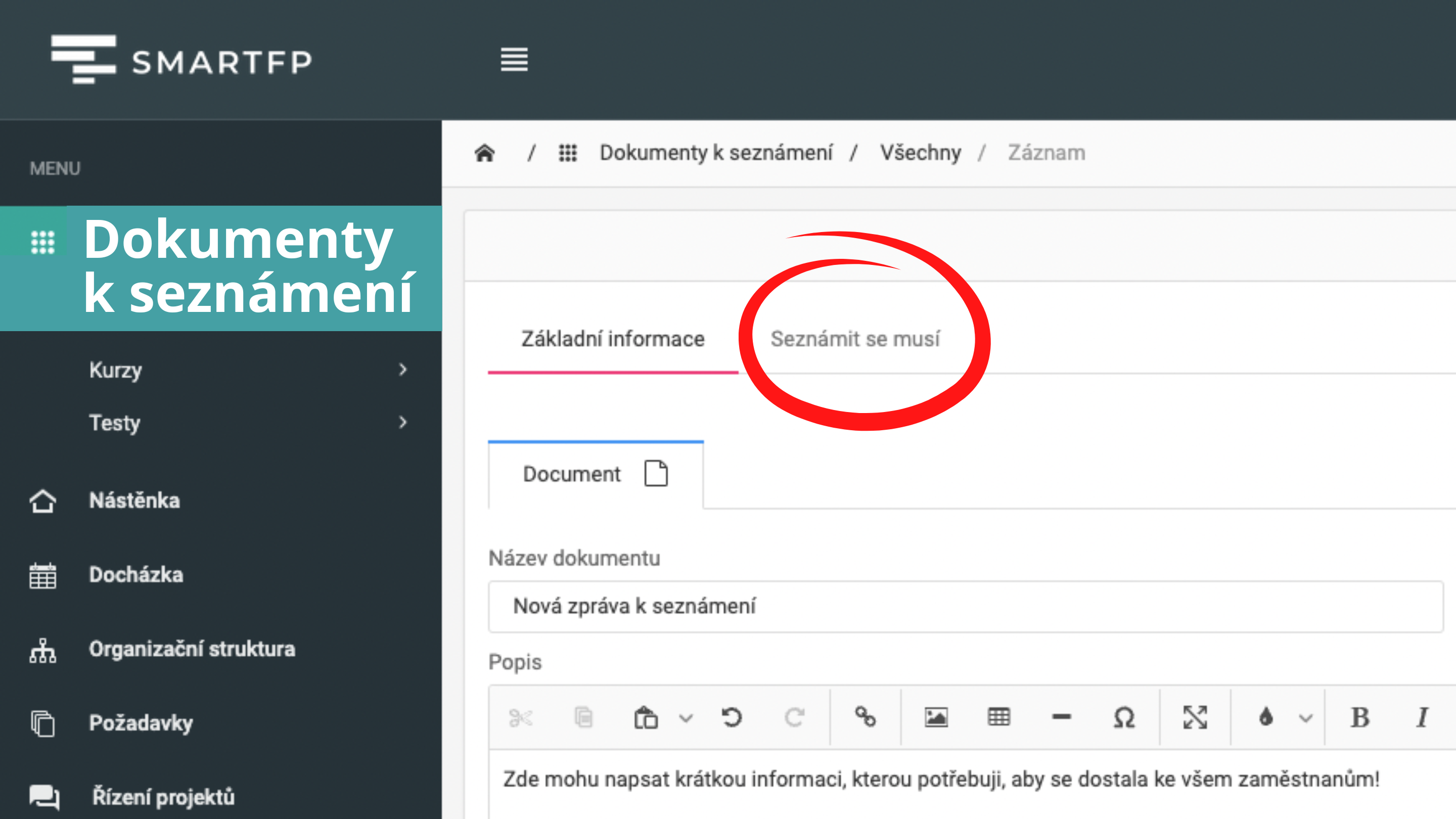Insert a special character with the Omega icon
Image resolution: width=1456 pixels, height=819 pixels.
[1124, 717]
